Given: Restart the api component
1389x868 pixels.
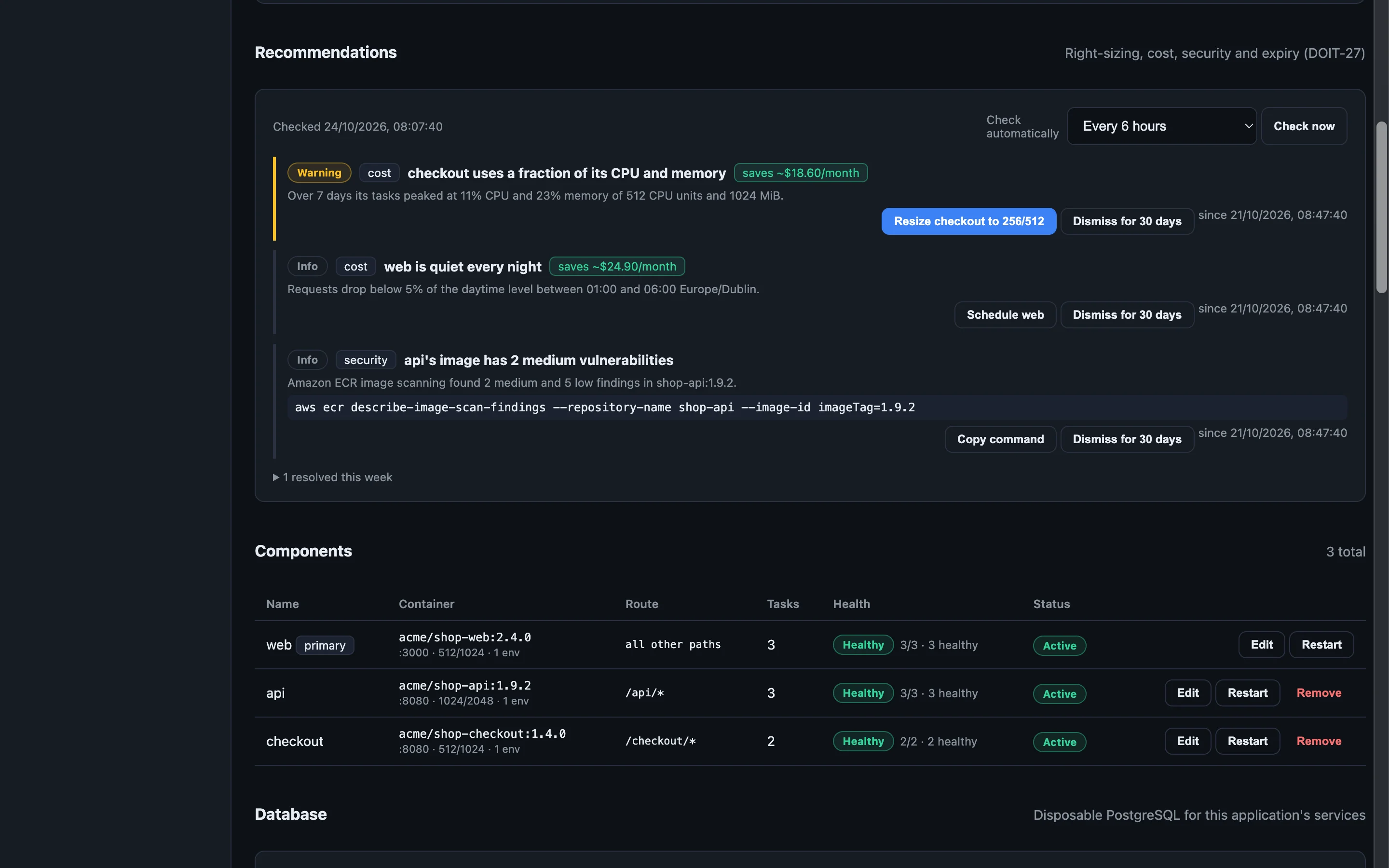Looking at the screenshot, I should [x=1247, y=693].
